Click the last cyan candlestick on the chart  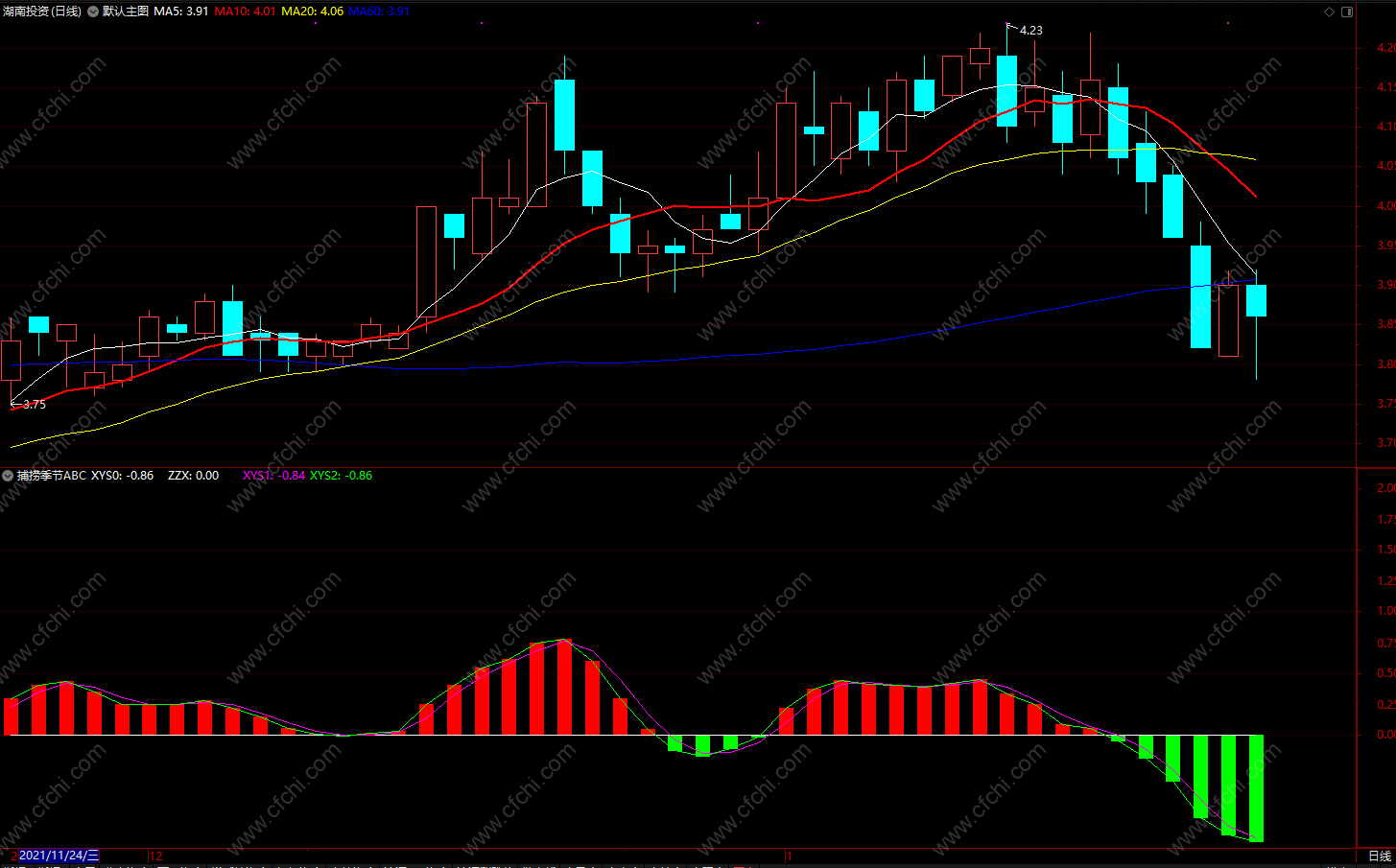click(x=1256, y=300)
